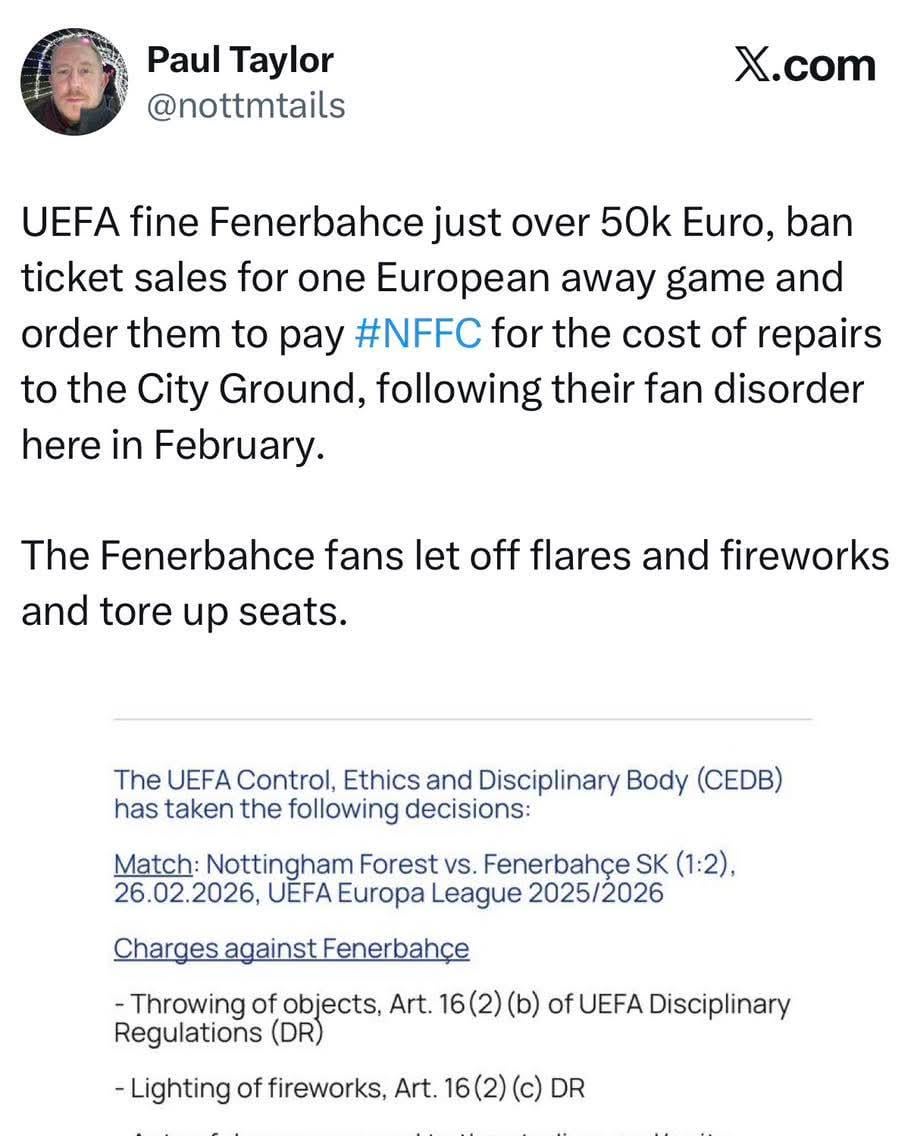Screen dimensions: 914x1136
Task: Click the tweet line starting "UEFA fine Fenerbahce"
Action: click(436, 222)
